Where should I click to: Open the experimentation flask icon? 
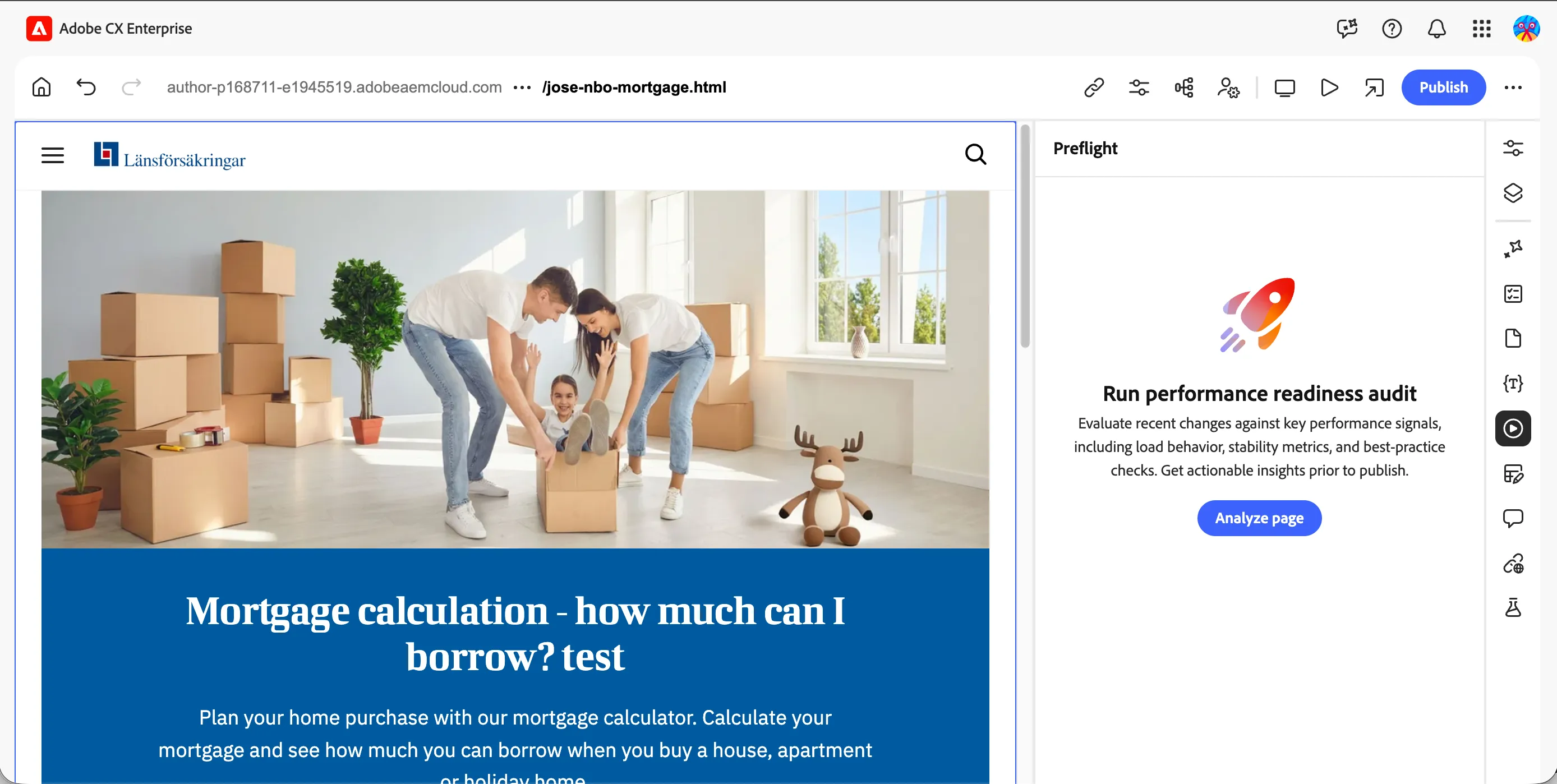(1513, 608)
